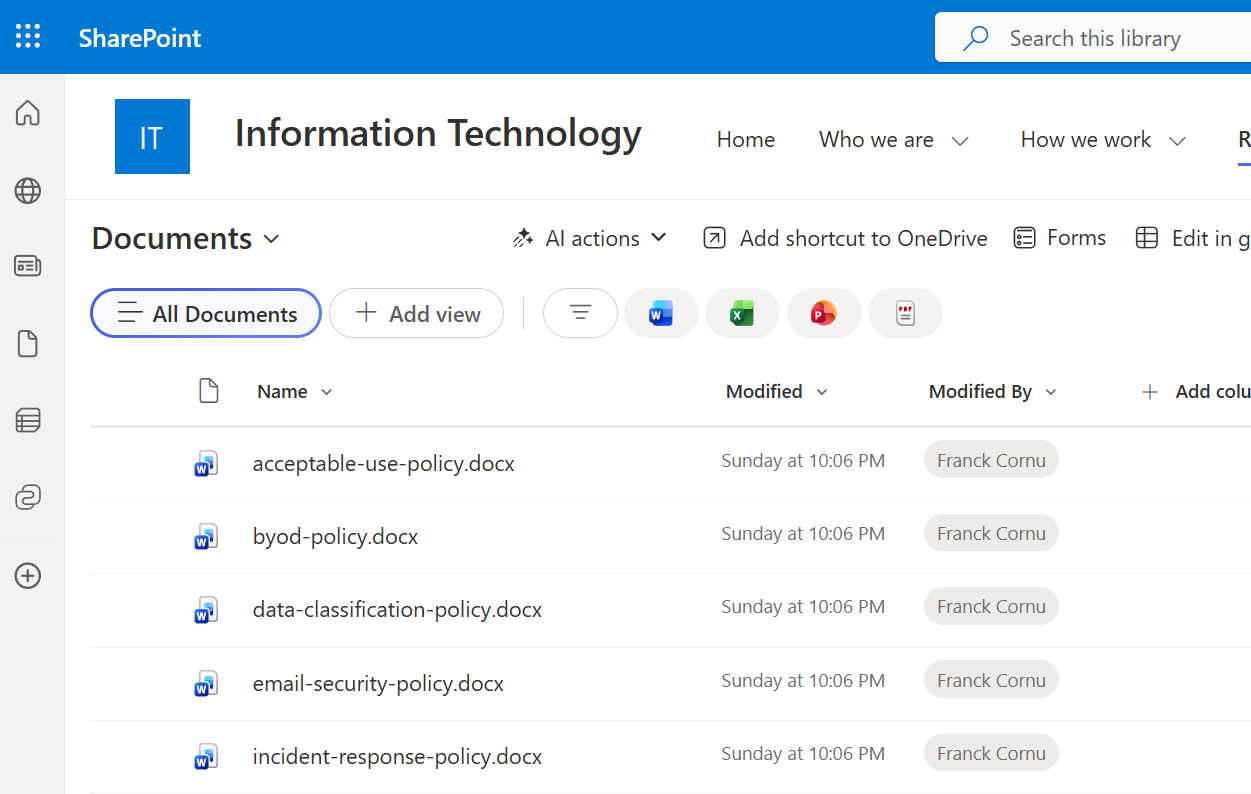Open the News icon in left sidebar

point(28,266)
